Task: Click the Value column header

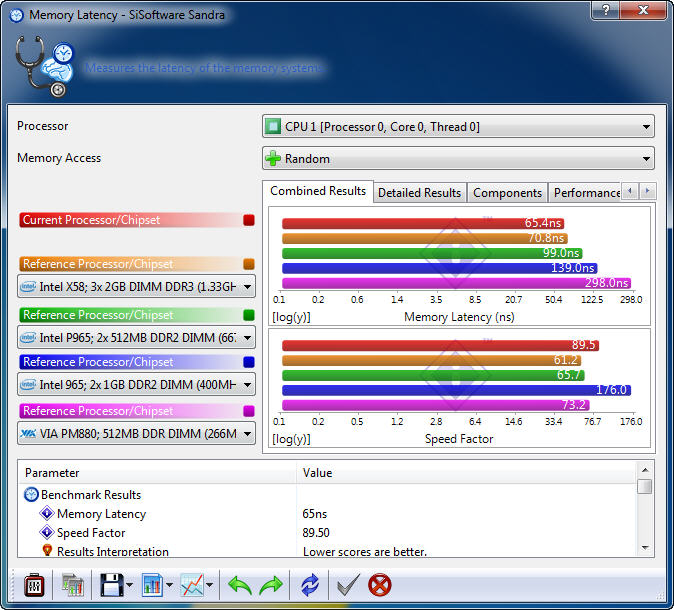Action: pyautogui.click(x=466, y=473)
